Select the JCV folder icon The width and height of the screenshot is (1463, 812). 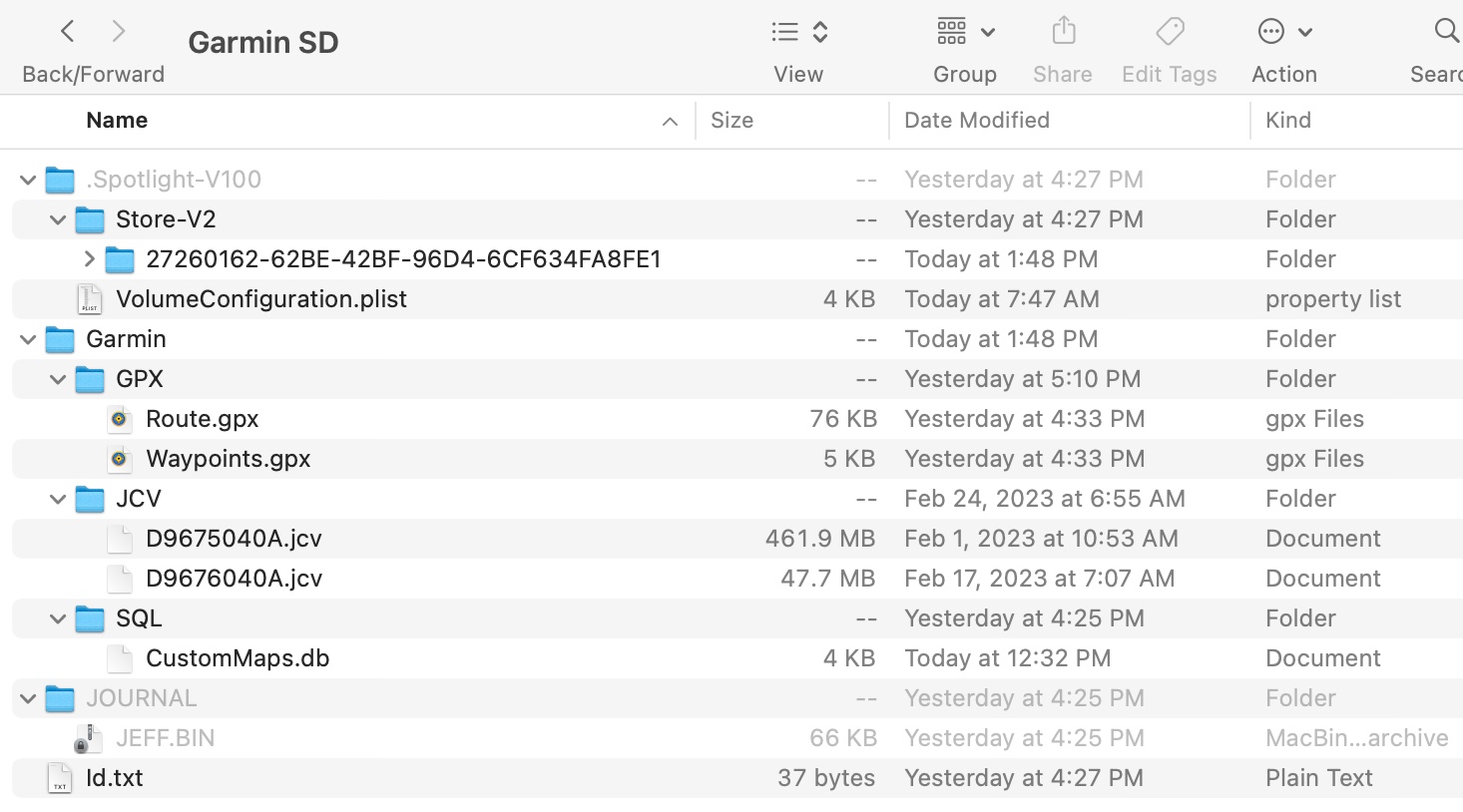(x=90, y=499)
